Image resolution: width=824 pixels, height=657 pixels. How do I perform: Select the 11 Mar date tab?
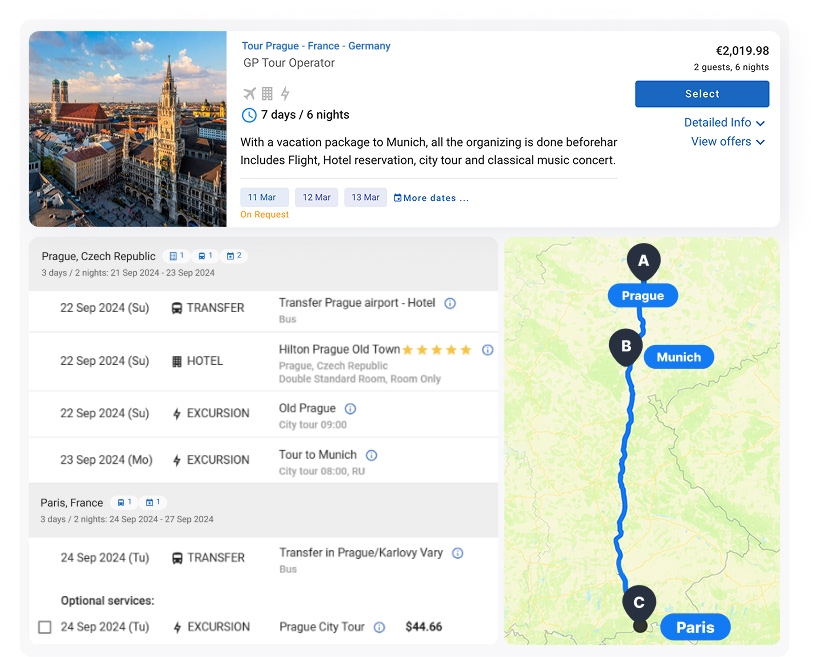click(x=263, y=197)
